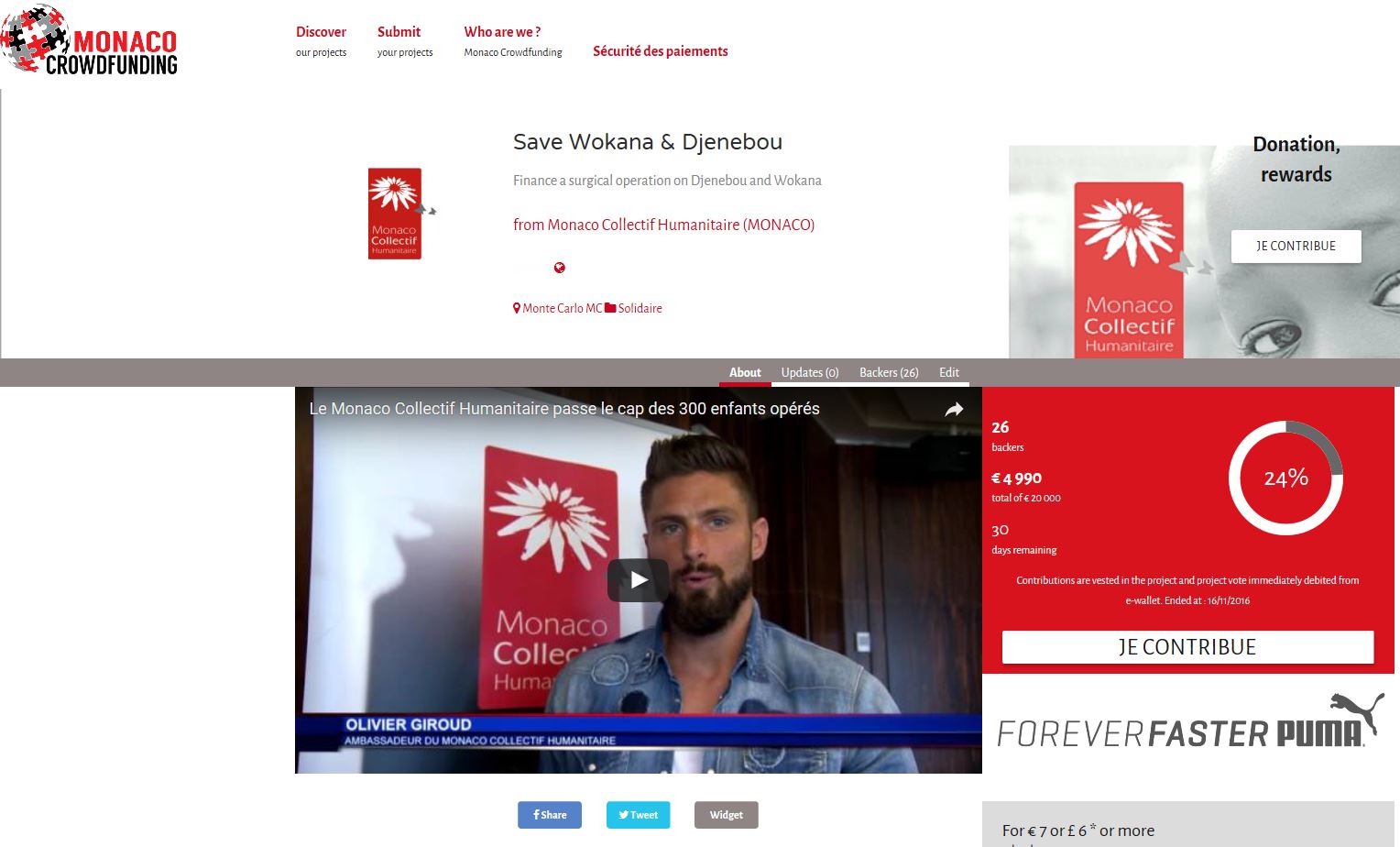Tweet the project on Twitter
The width and height of the screenshot is (1400, 847).
638,815
